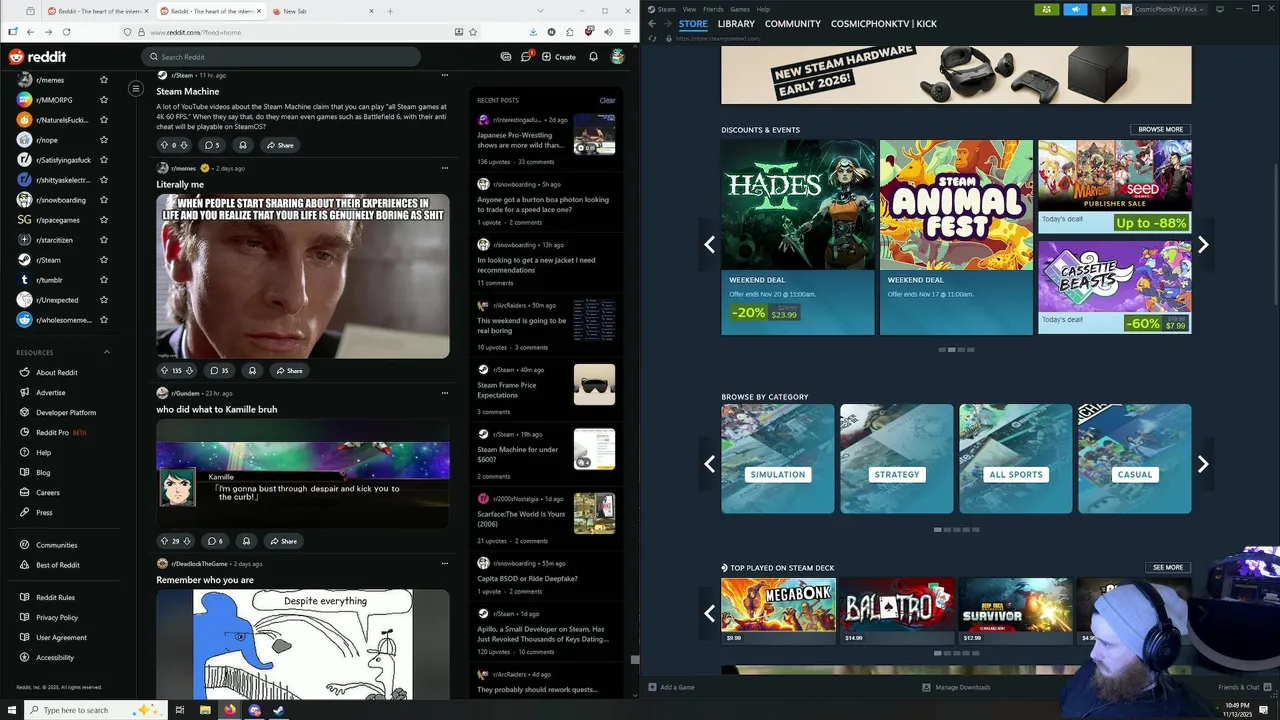
Task: Open overflow menu on Kamille post
Action: [x=445, y=393]
